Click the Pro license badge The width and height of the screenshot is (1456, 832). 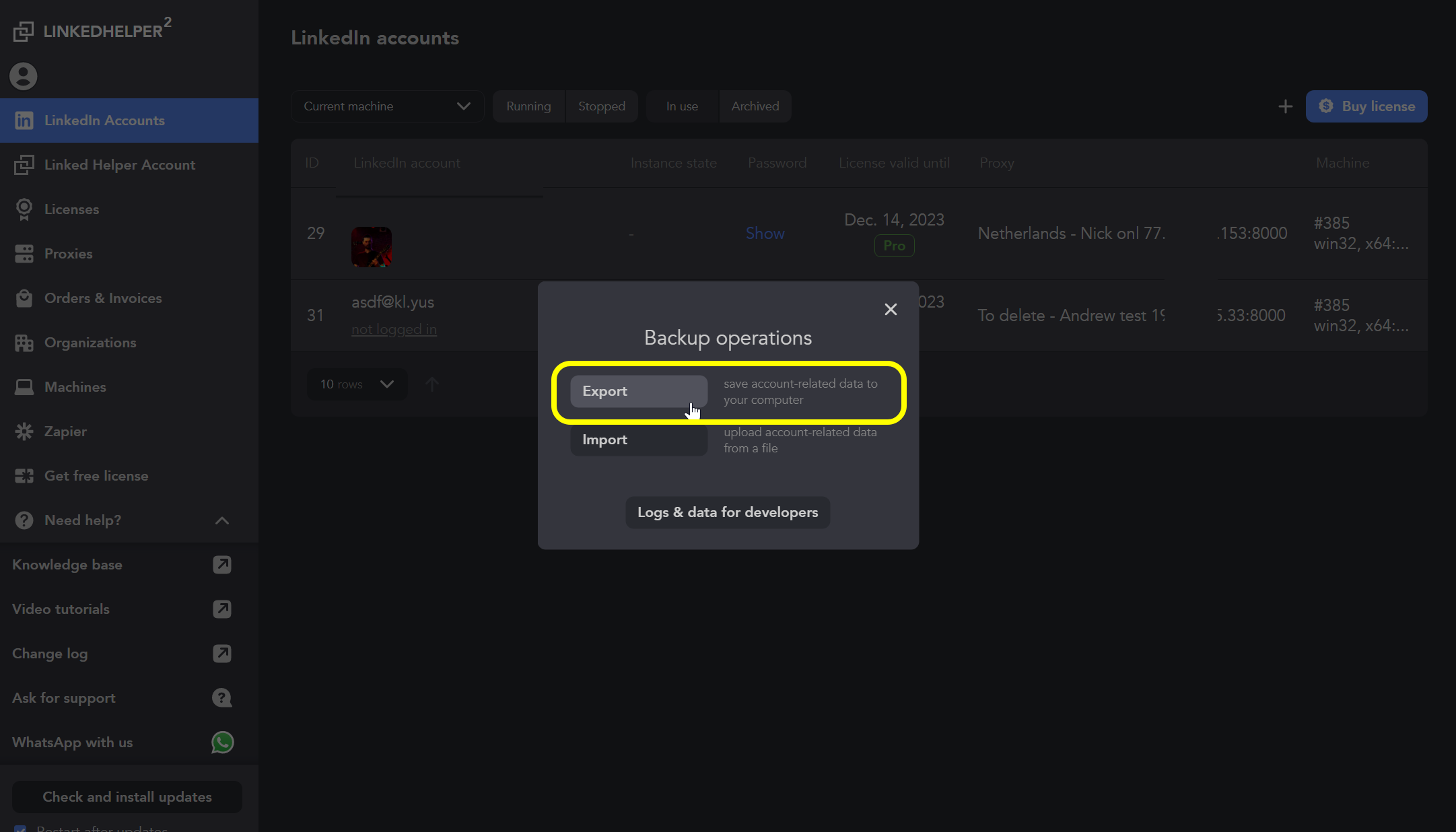coord(894,246)
